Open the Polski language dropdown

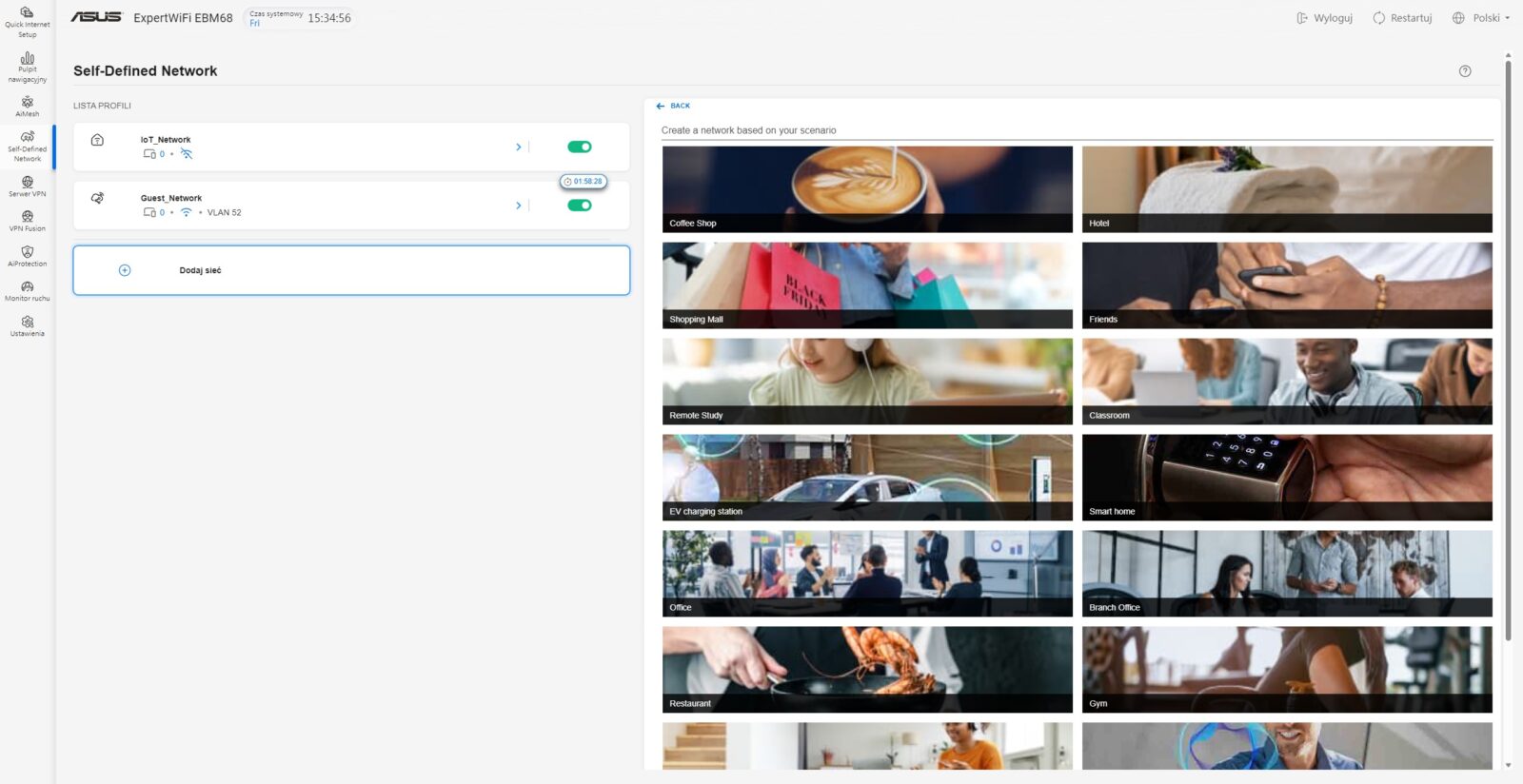click(1481, 18)
